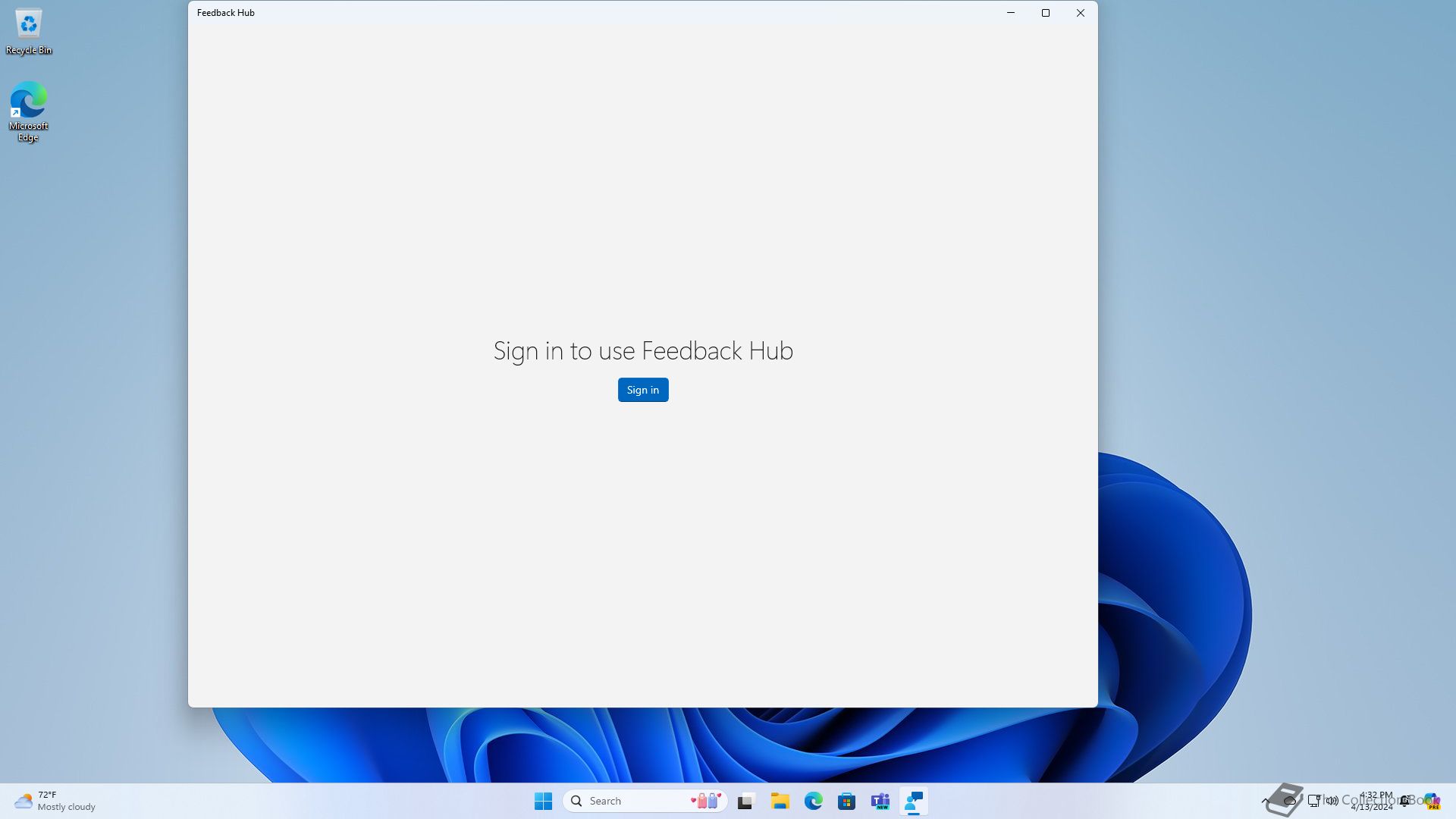
Task: Open Microsoft Store from the taskbar
Action: click(x=847, y=801)
